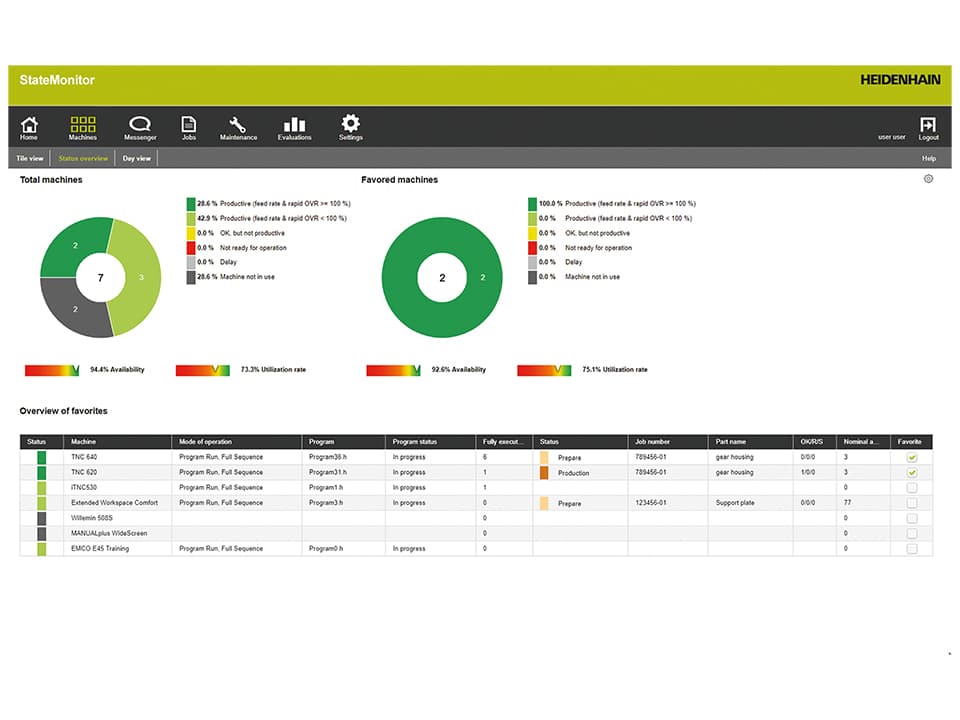Click the Logout icon
The image size is (960, 720).
point(928,126)
